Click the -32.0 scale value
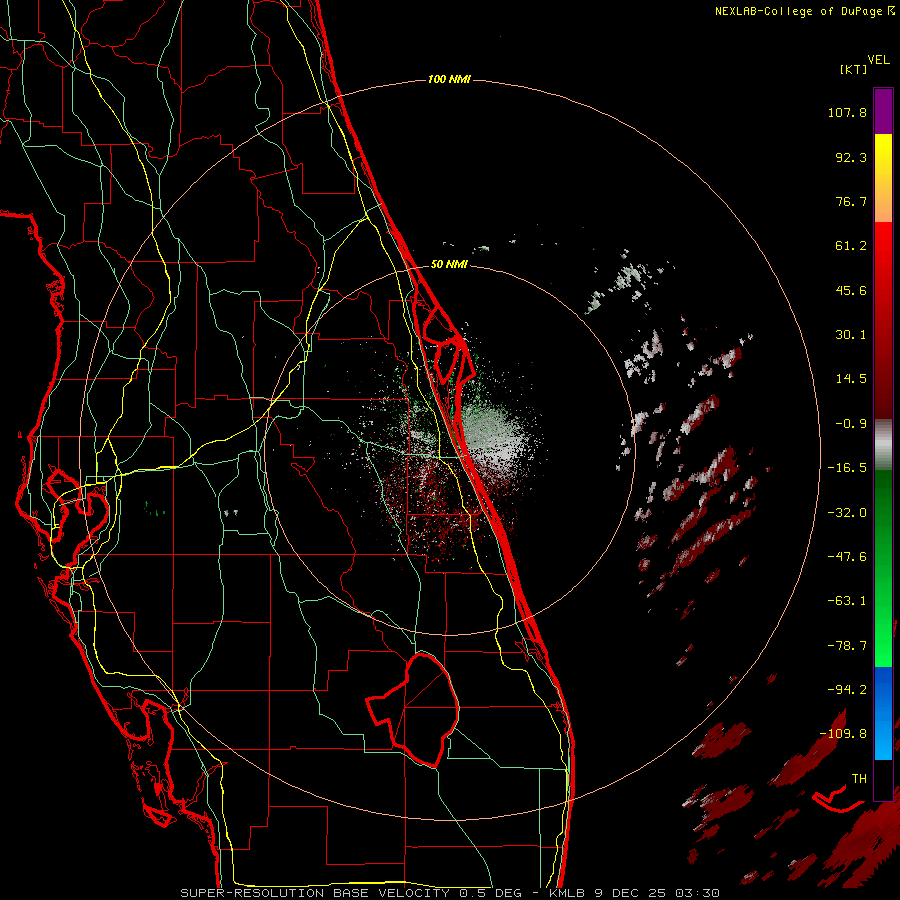 point(847,513)
